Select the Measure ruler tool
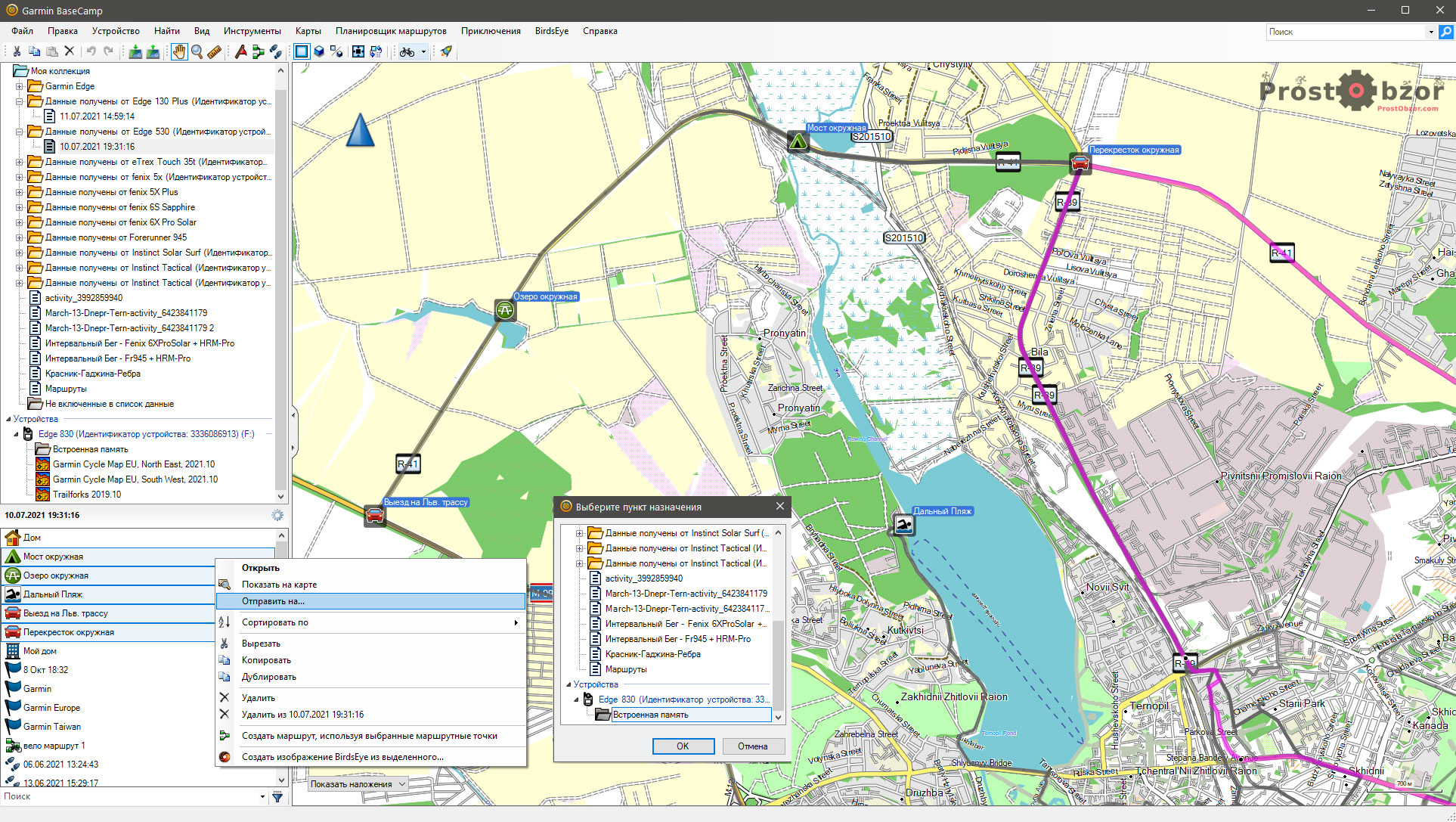 click(x=215, y=51)
